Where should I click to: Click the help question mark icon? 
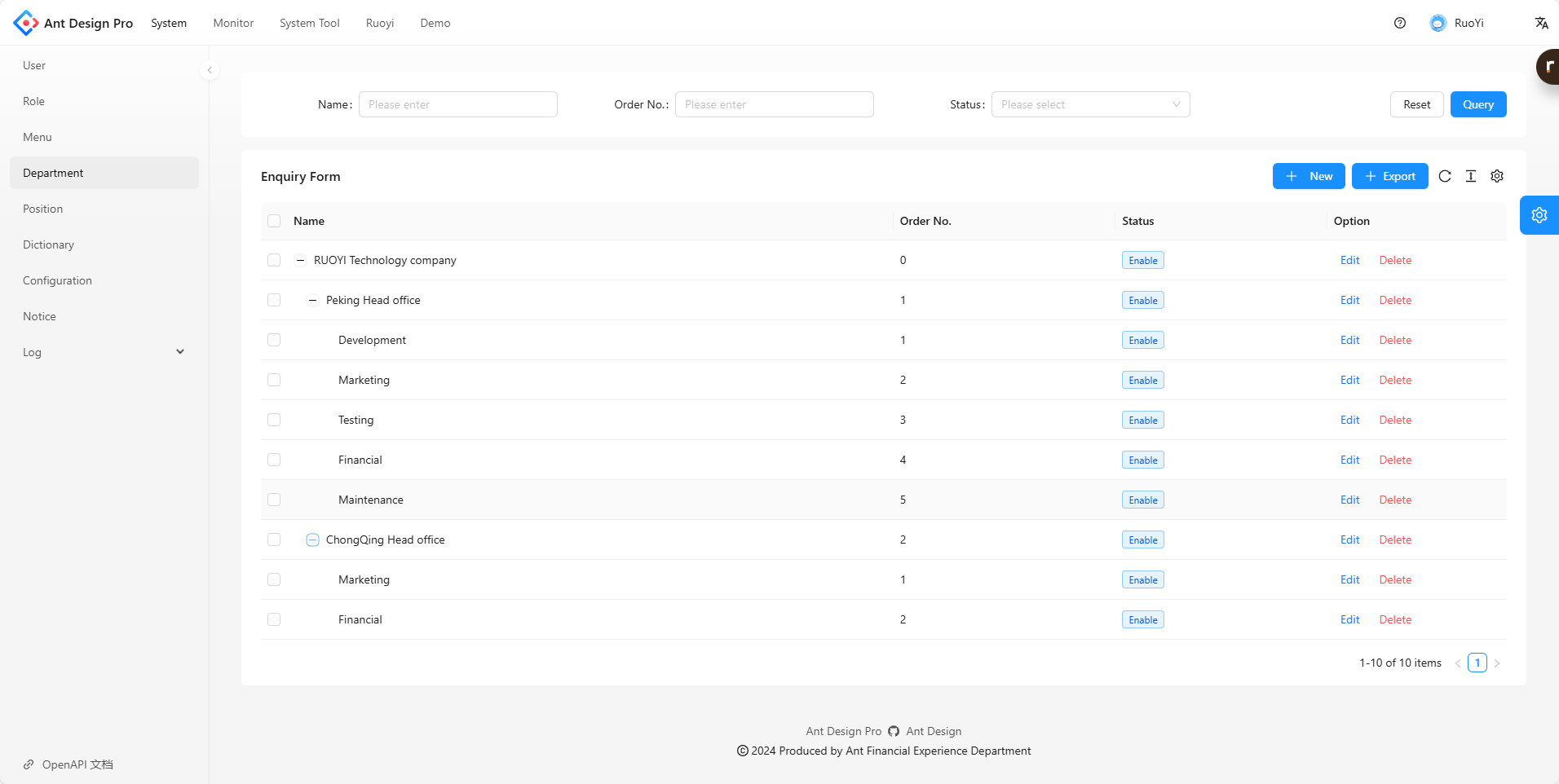1400,23
